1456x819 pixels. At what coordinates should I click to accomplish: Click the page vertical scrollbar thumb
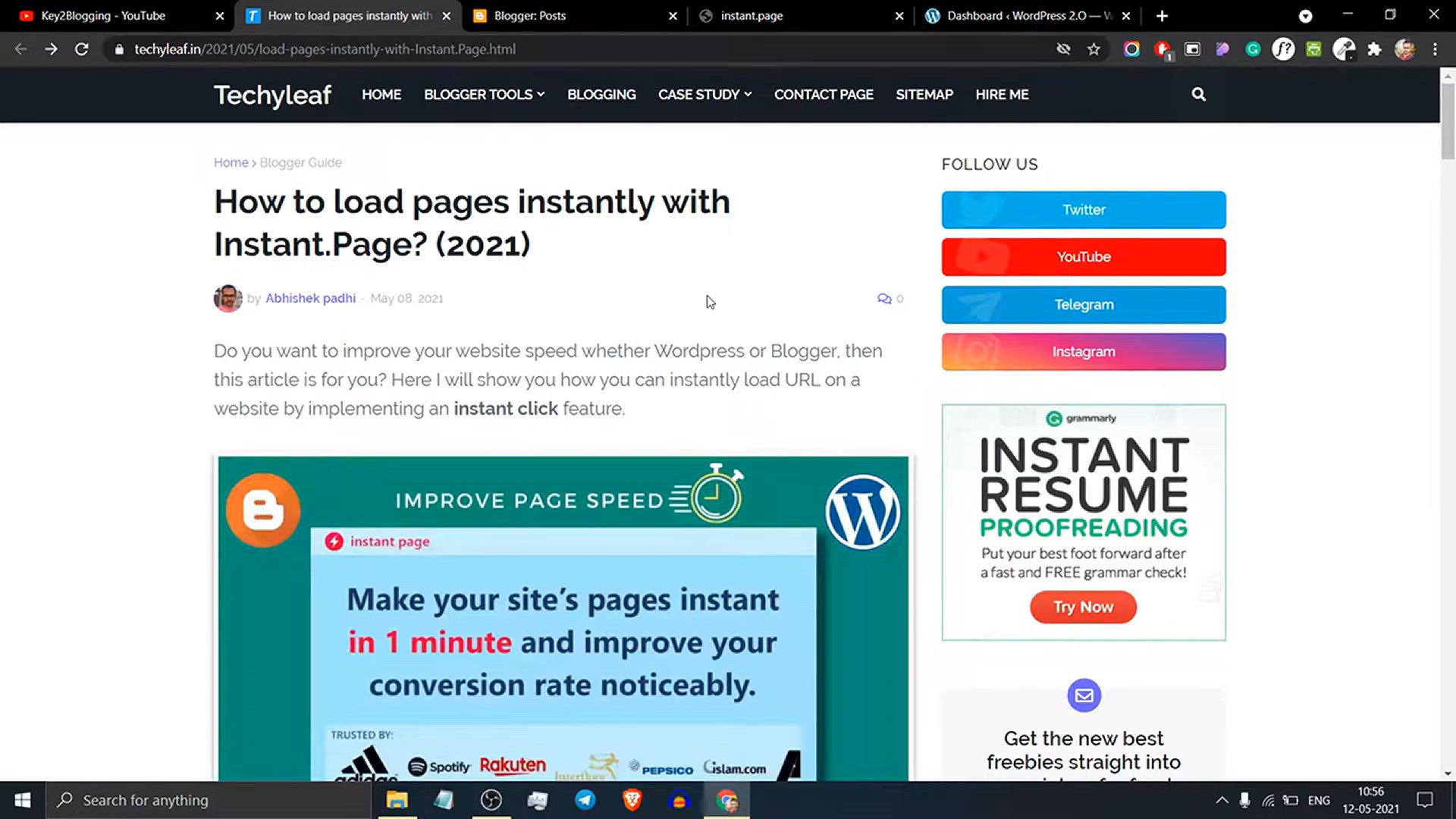click(1448, 121)
